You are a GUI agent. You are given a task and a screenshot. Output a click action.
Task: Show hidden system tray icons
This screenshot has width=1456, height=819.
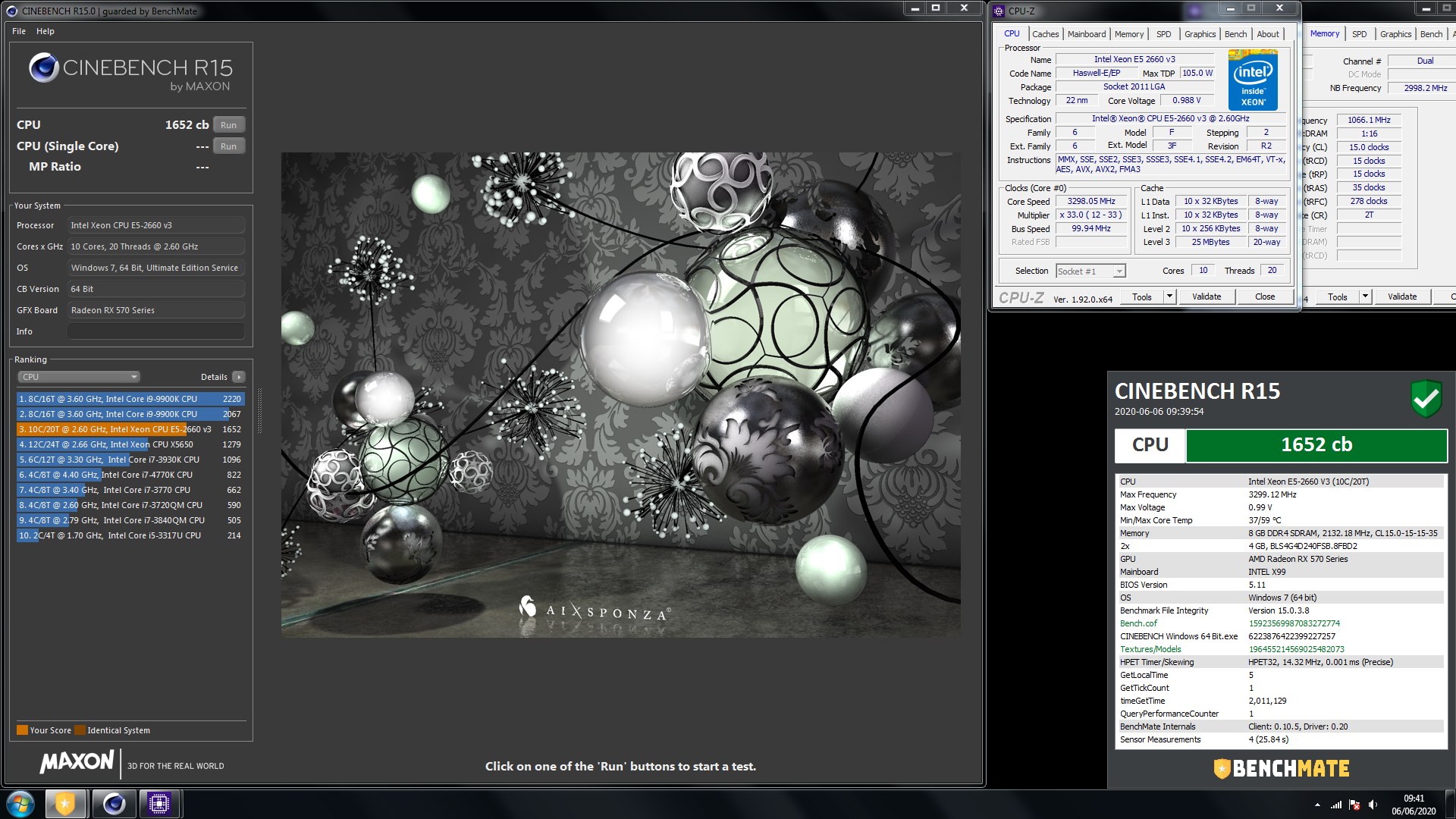pyautogui.click(x=1317, y=805)
